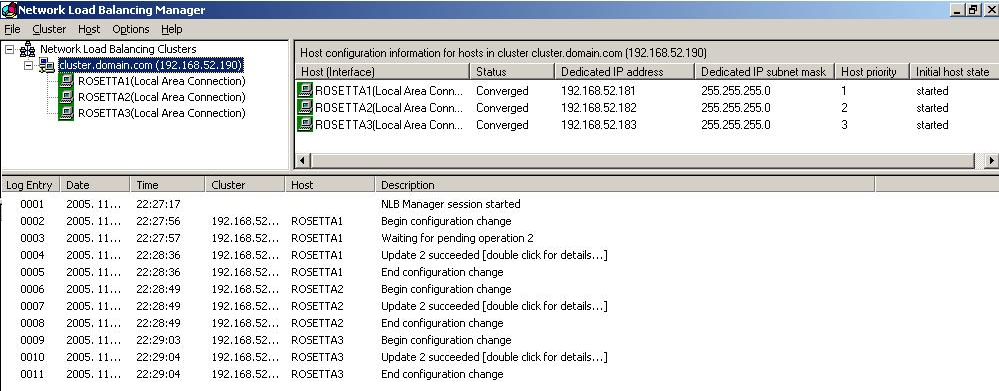Click ROSETTA1 host icon in the tree
This screenshot has height=391, width=999.
[66, 81]
